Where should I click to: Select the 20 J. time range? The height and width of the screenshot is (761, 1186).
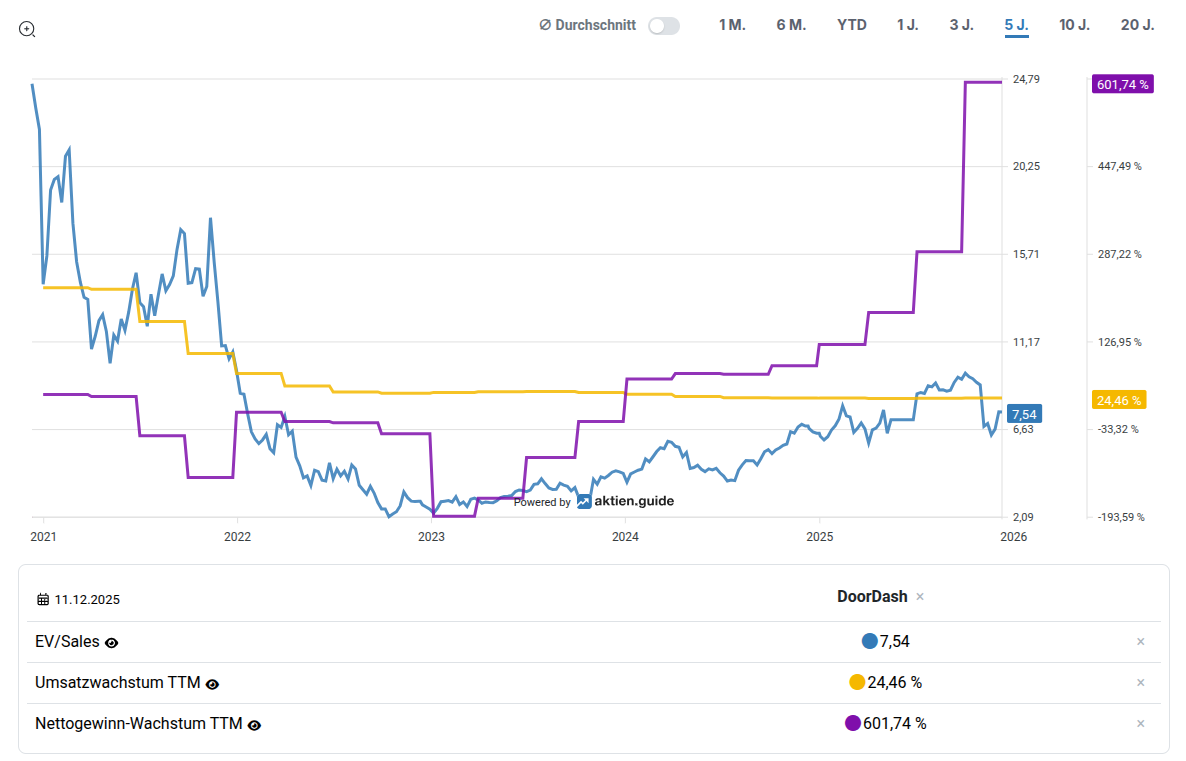1137,25
